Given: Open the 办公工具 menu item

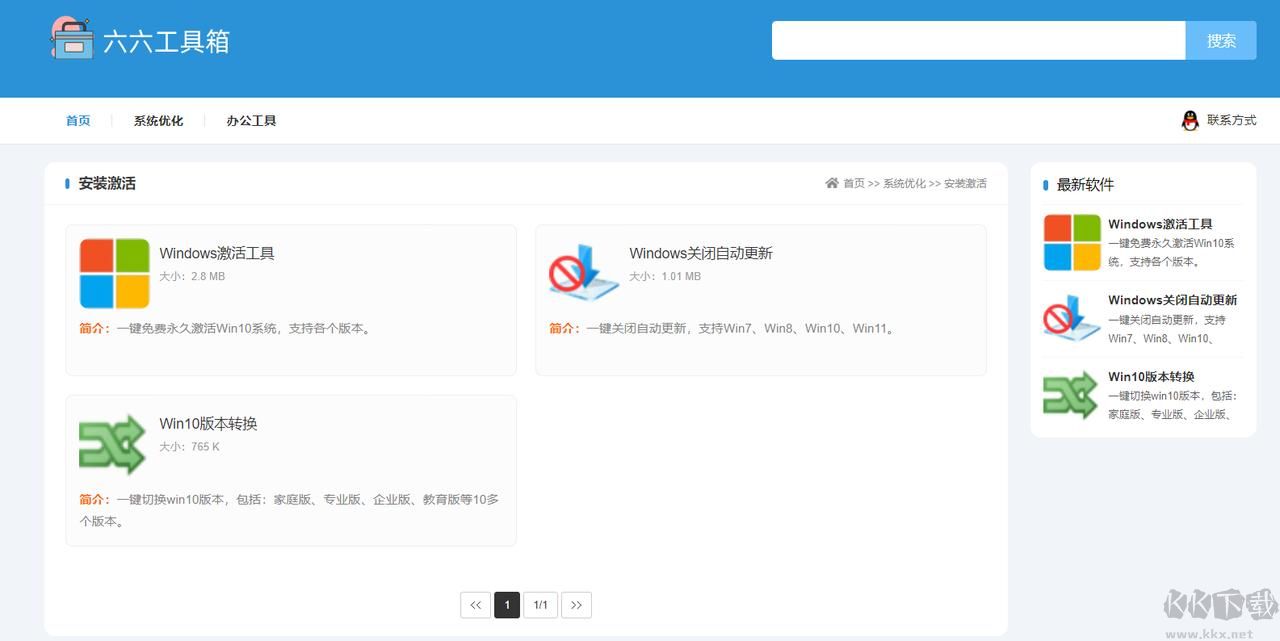Looking at the screenshot, I should [251, 120].
